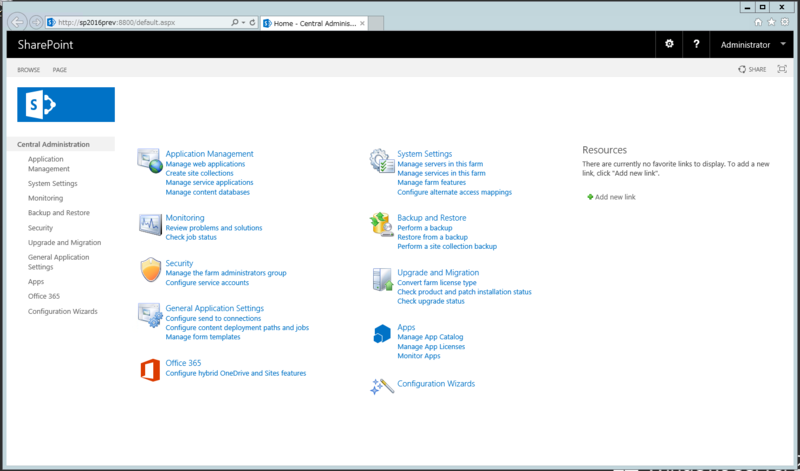This screenshot has width=800, height=471.
Task: Click the Security shield icon
Action: coord(151,270)
